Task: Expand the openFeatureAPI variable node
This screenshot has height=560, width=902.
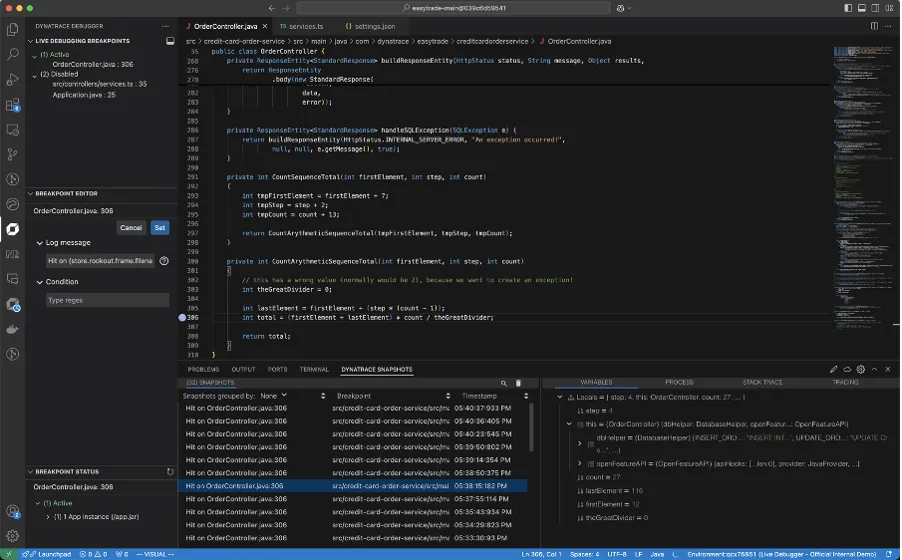Action: coord(579,463)
